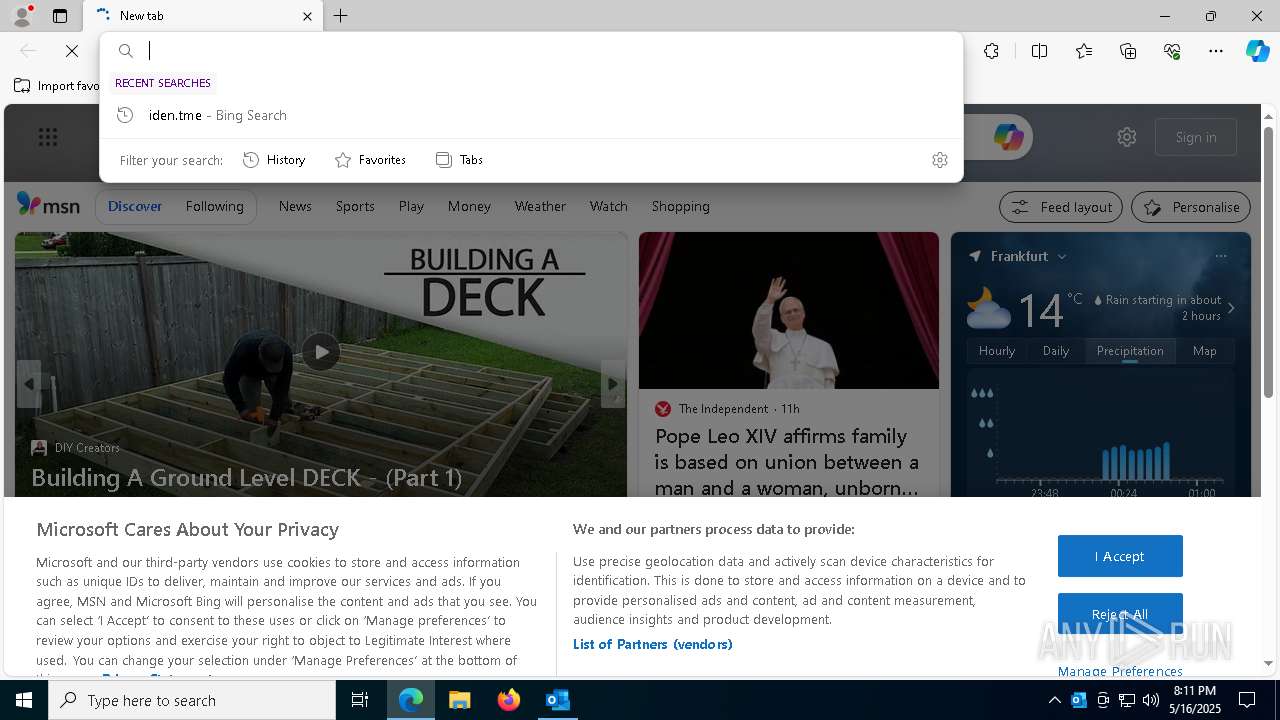Click the Import favorites bar item
Screen dimensions: 1280x720
[x=56, y=86]
